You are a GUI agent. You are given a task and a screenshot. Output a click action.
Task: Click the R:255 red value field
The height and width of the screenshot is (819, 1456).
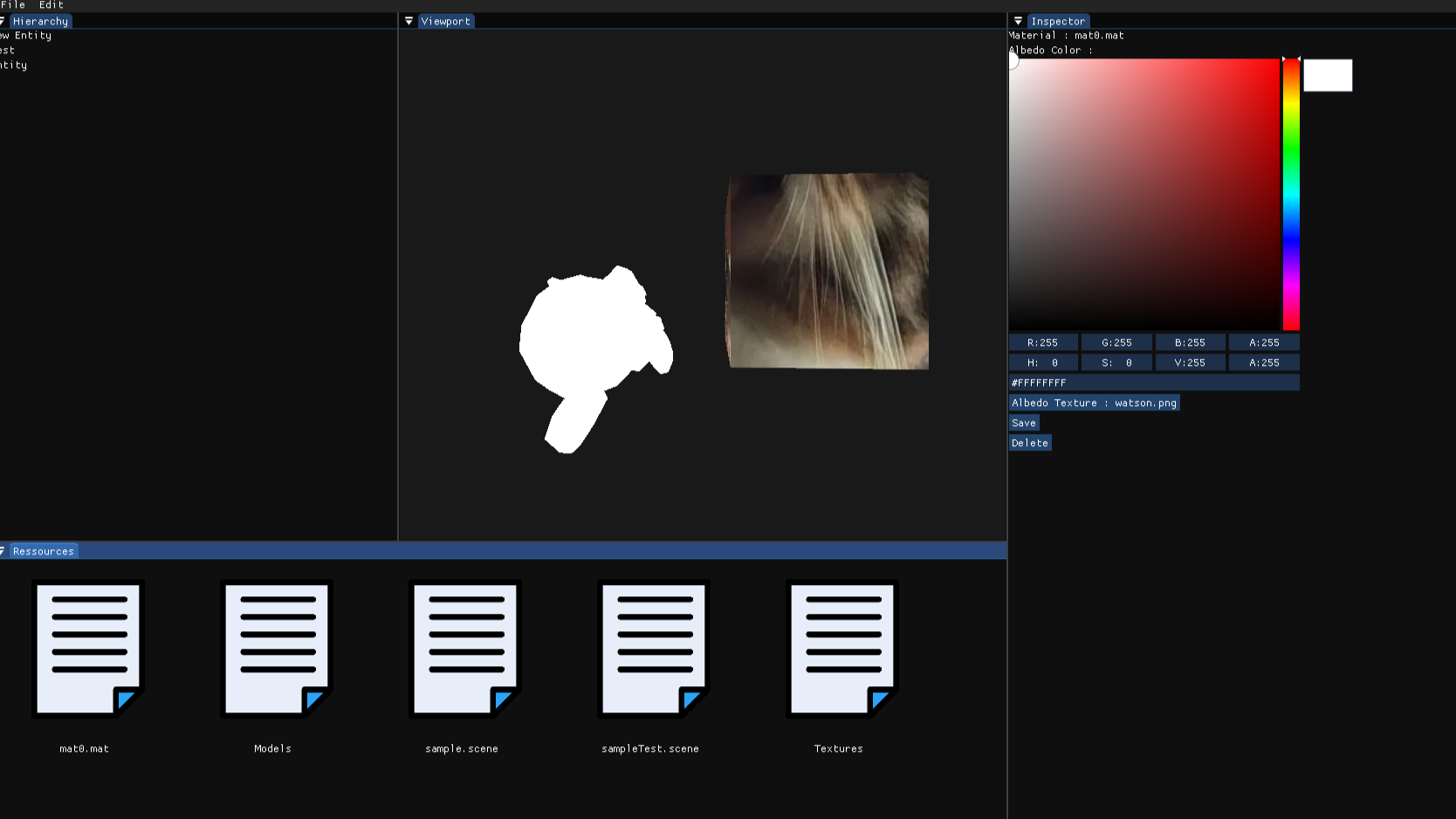click(x=1043, y=343)
